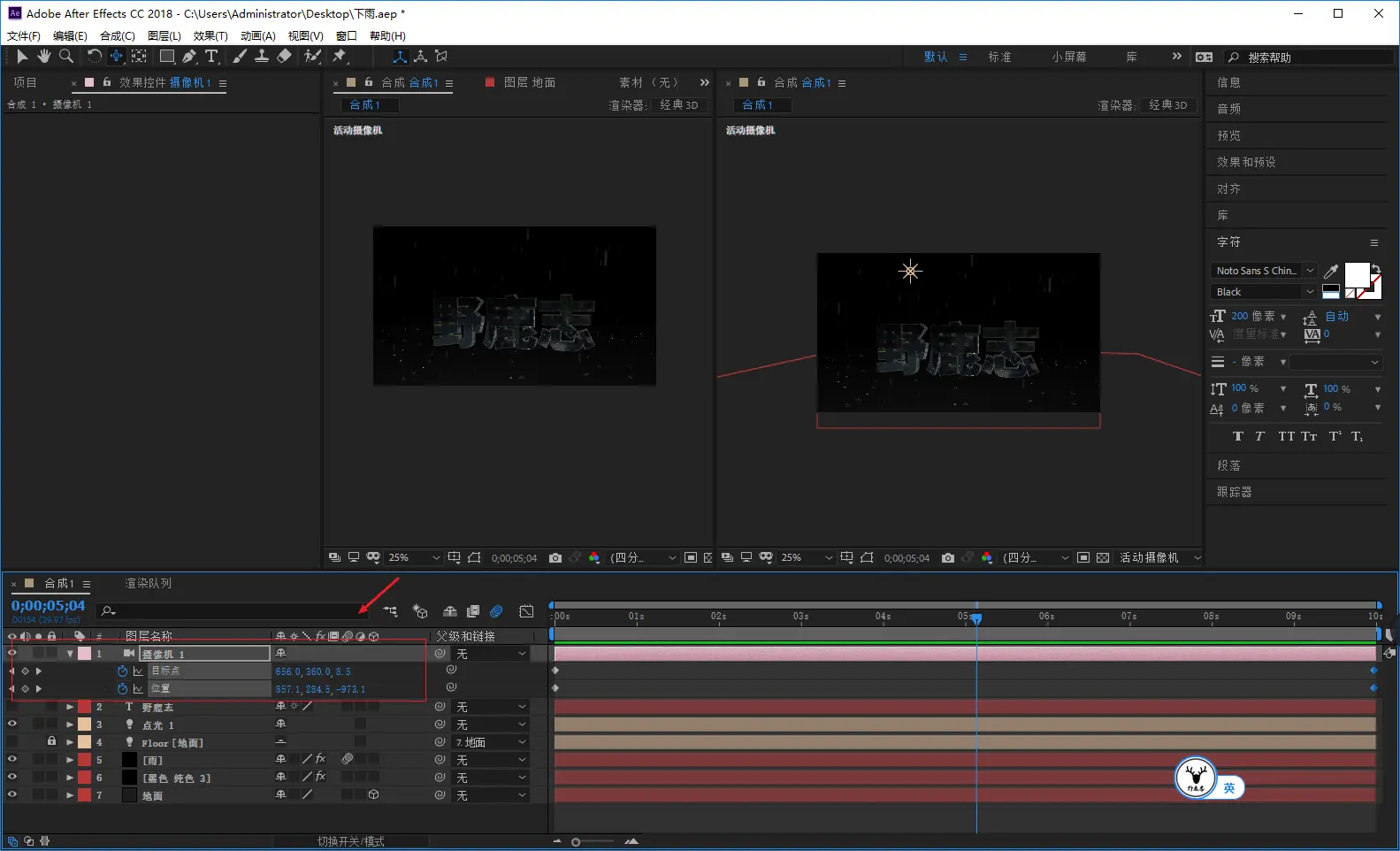Screen dimensions: 1400x851
Task: Open the Graph Editor from timeline
Action: [x=526, y=611]
